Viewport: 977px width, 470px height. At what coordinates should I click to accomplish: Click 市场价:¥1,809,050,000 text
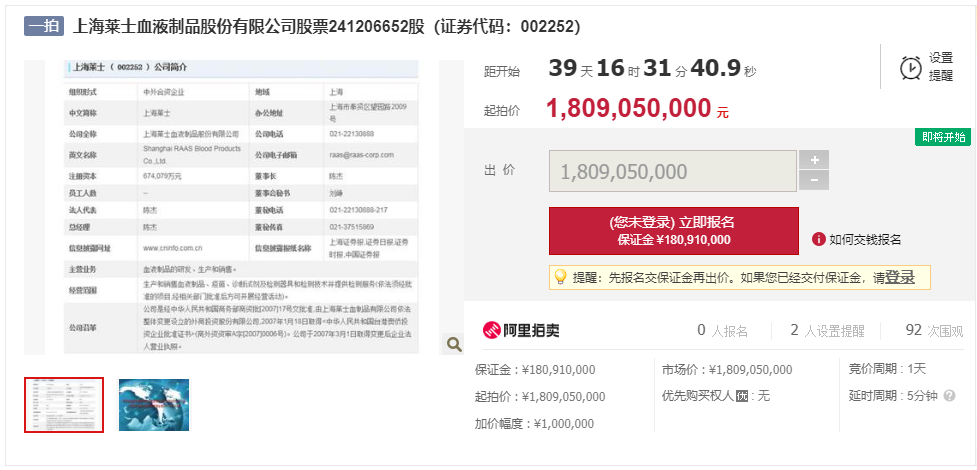(x=727, y=370)
